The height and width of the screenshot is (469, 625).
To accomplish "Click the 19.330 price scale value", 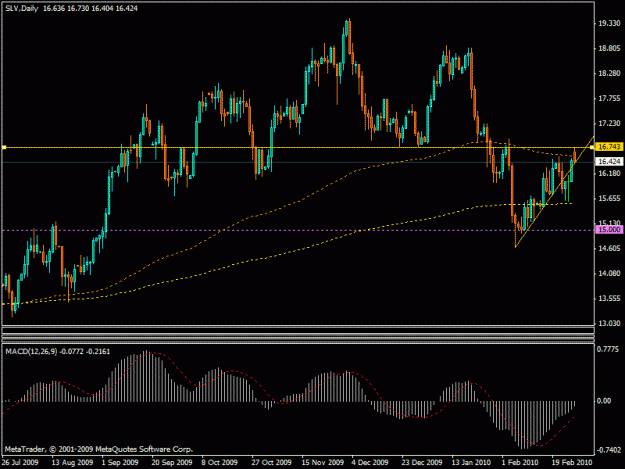I will tap(609, 24).
